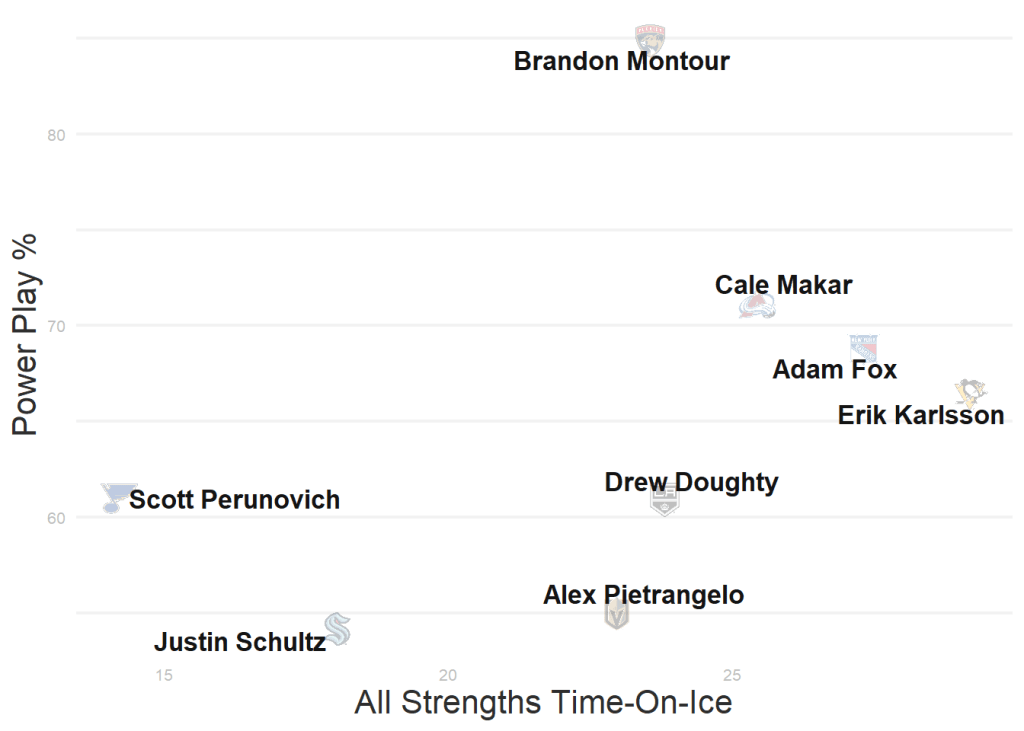Select the Drew Doughty label
Screen dimensions: 1024x731
click(x=691, y=482)
